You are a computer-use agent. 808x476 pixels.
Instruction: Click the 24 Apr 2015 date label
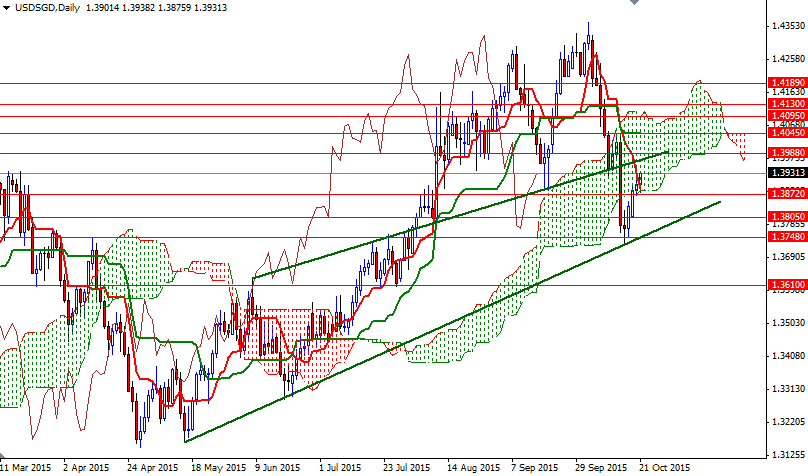151,467
